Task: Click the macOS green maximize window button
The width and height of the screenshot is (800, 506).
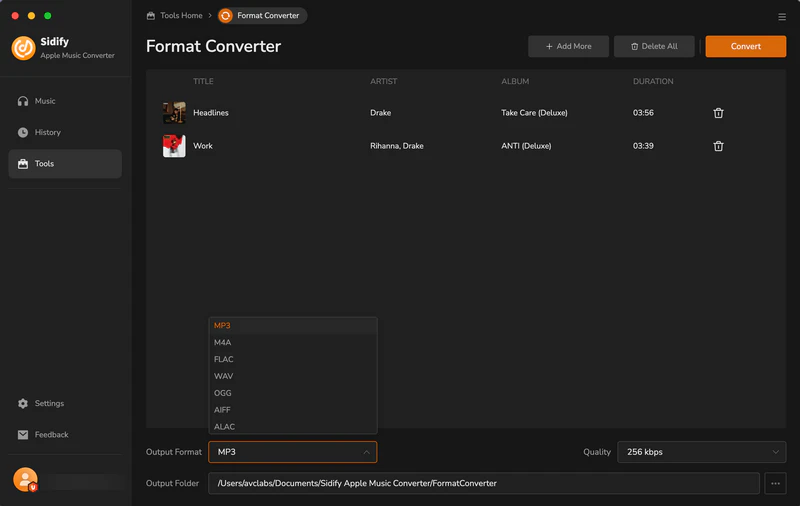Action: (47, 16)
